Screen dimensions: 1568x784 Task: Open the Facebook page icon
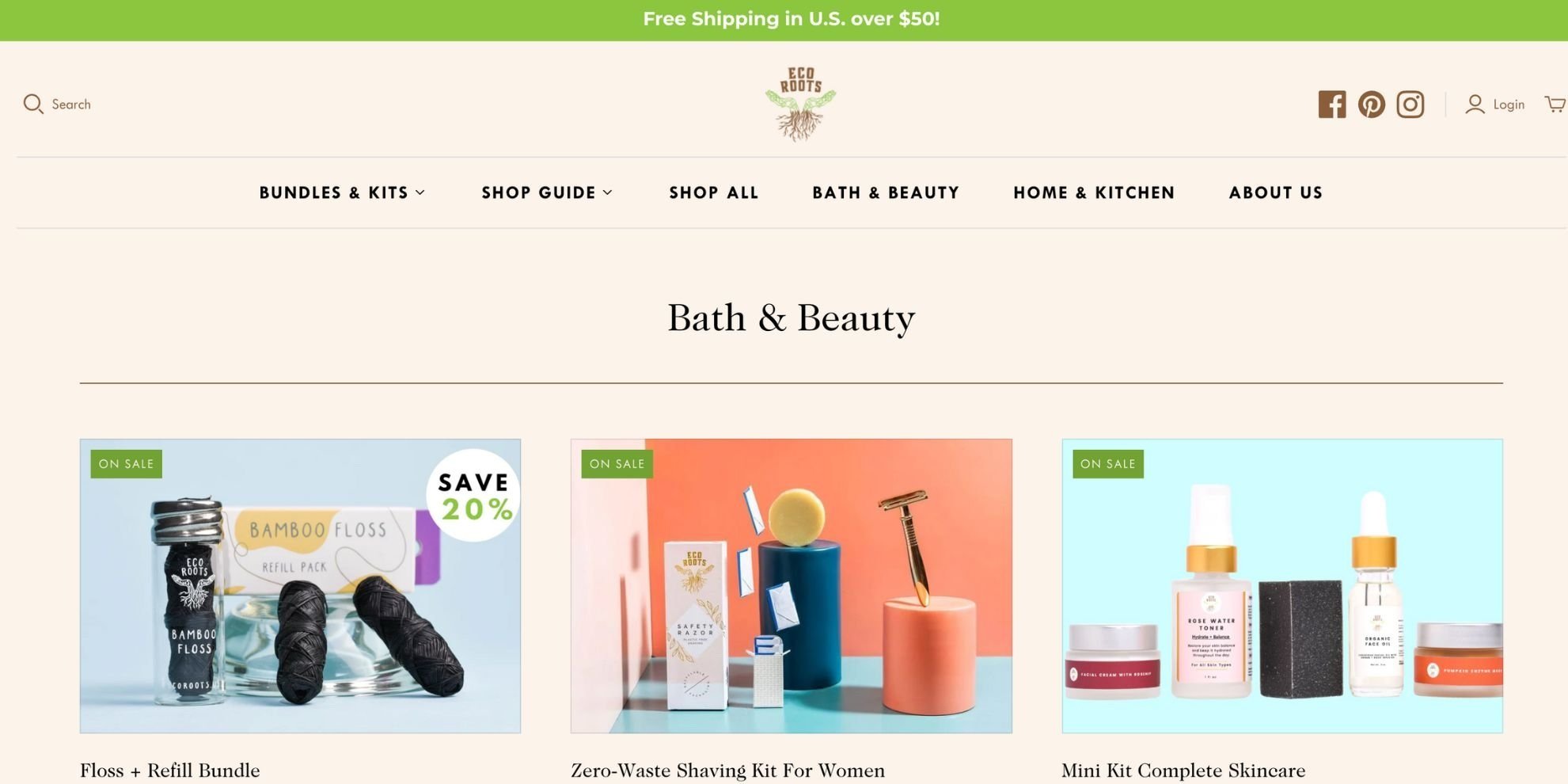click(x=1332, y=105)
